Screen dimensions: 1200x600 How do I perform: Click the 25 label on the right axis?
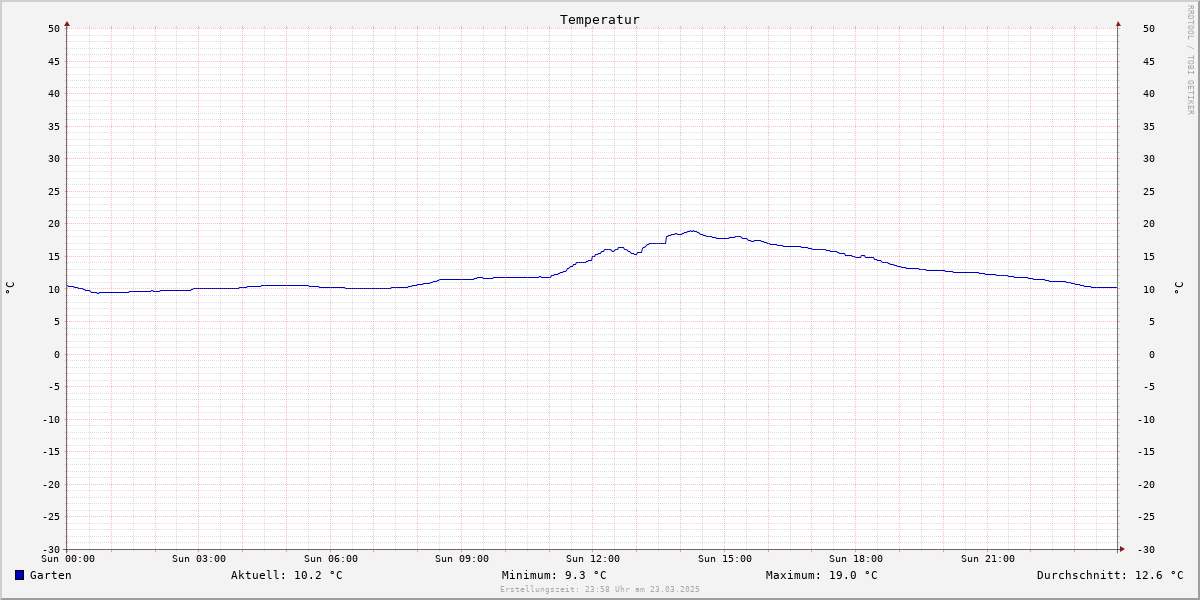1149,191
